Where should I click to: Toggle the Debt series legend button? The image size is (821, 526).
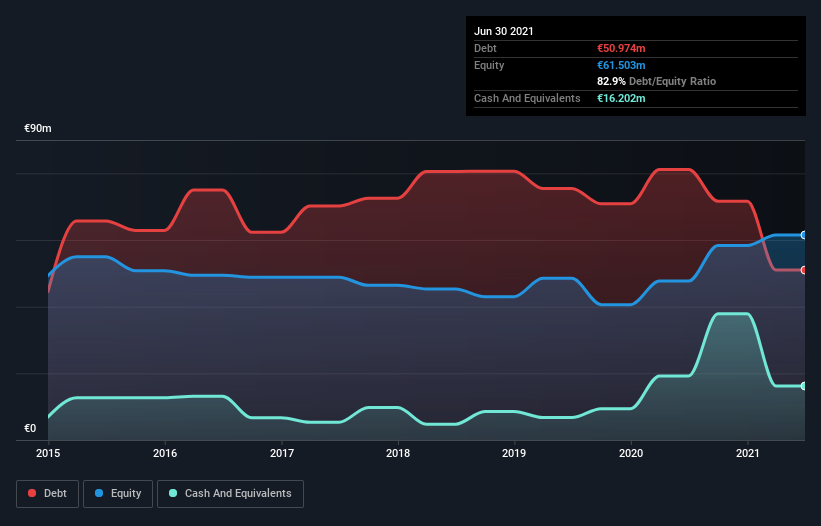coord(48,494)
